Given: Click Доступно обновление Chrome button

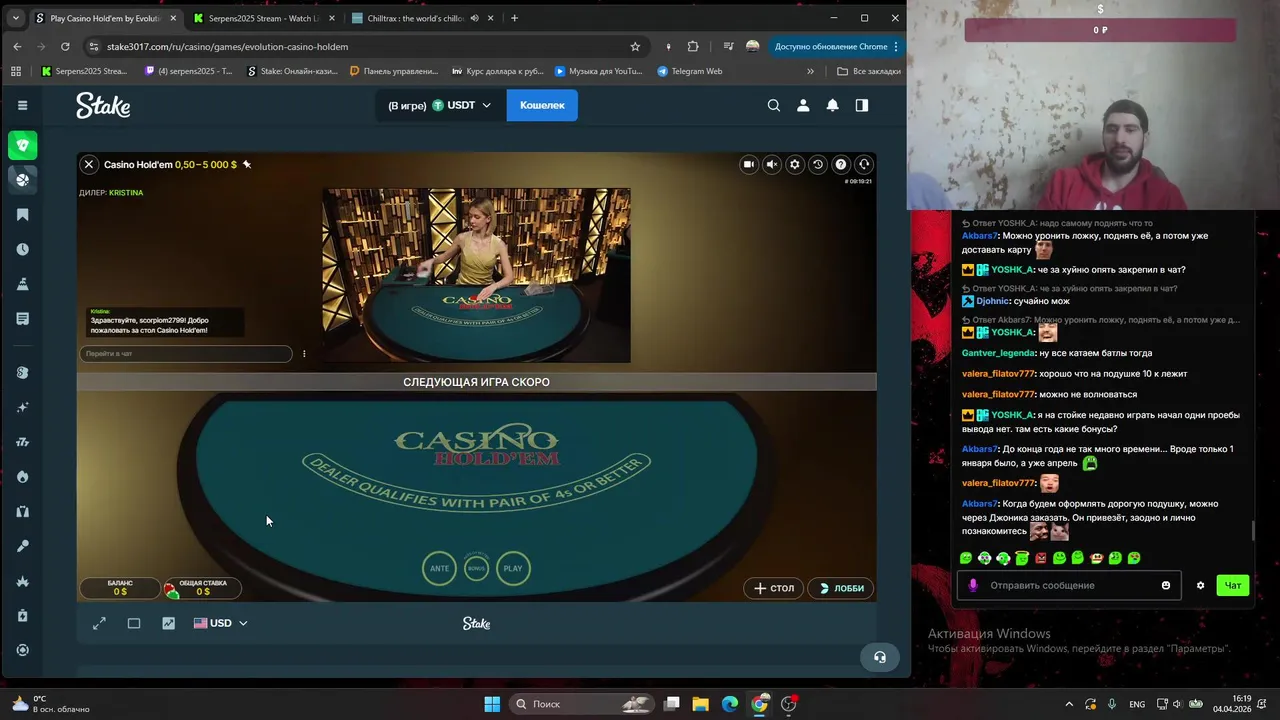Looking at the screenshot, I should 837,46.
